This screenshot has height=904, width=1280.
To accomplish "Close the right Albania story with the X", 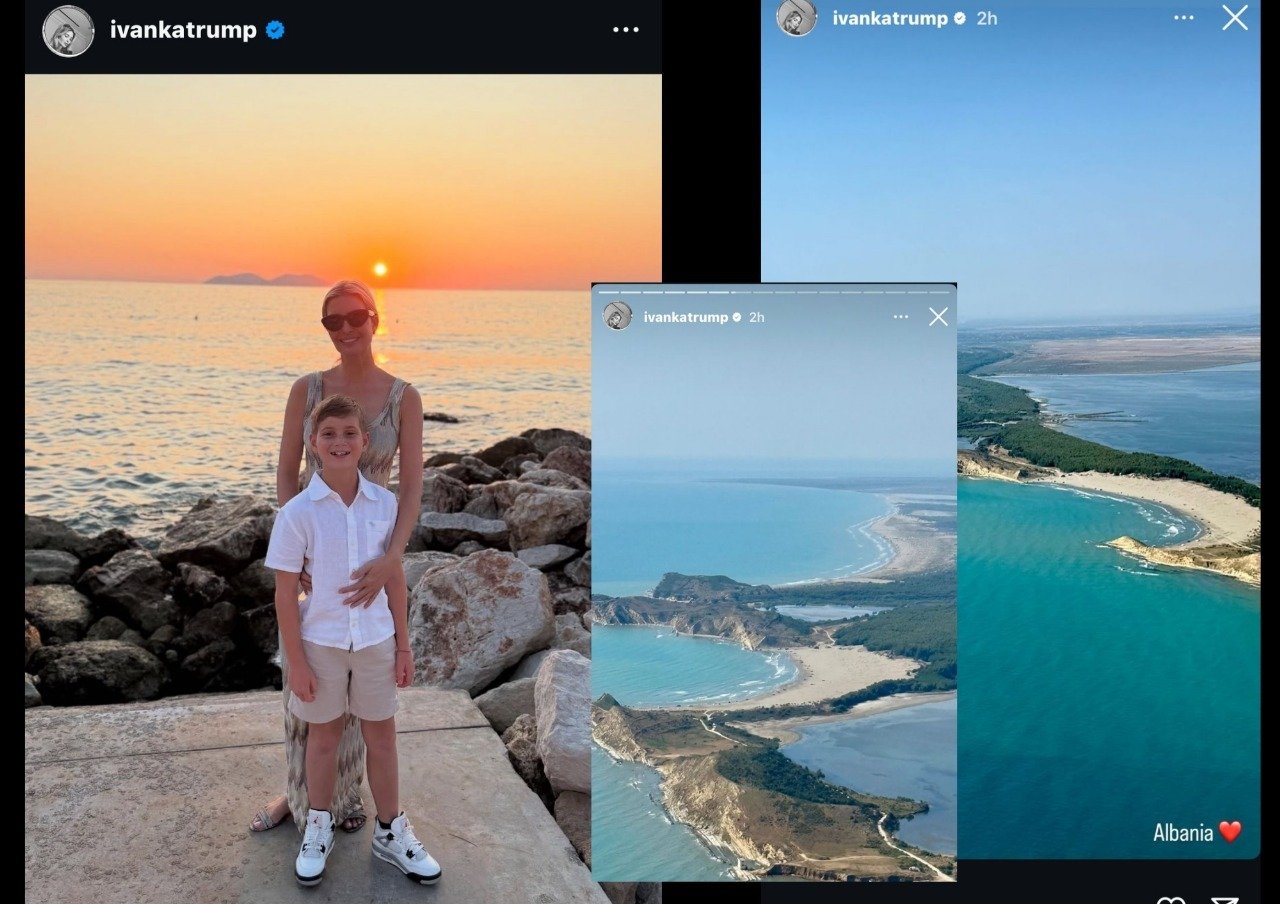I will (1235, 17).
